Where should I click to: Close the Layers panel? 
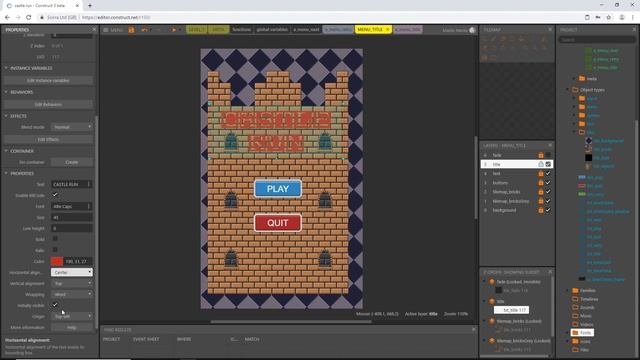coord(550,145)
